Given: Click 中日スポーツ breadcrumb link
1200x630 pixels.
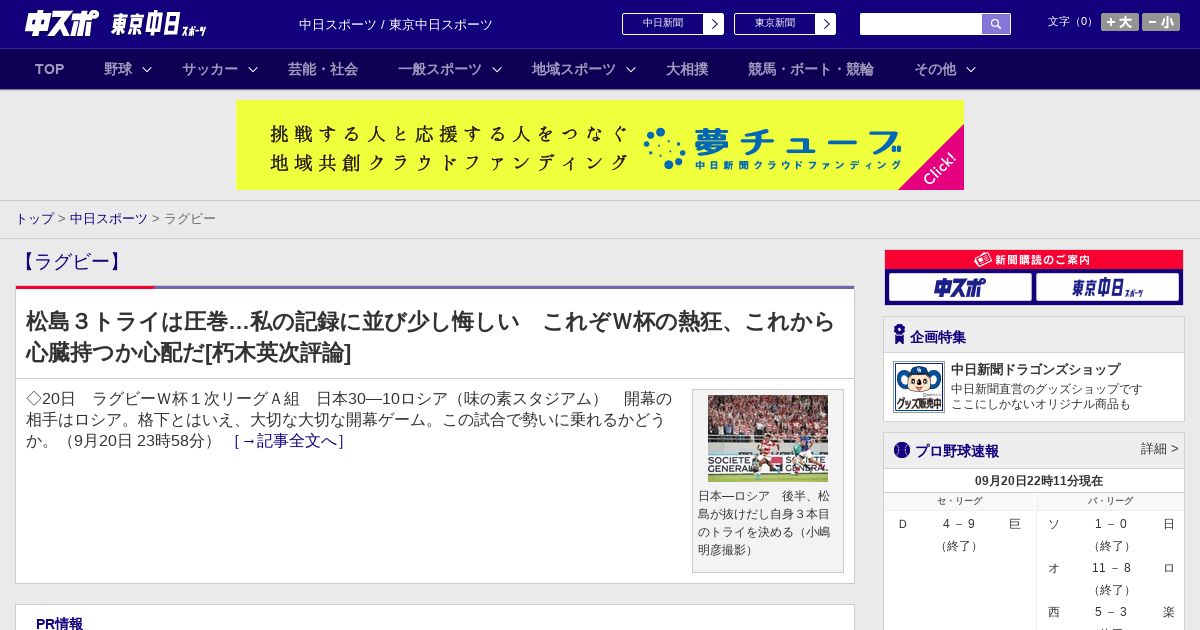Looking at the screenshot, I should click(109, 219).
